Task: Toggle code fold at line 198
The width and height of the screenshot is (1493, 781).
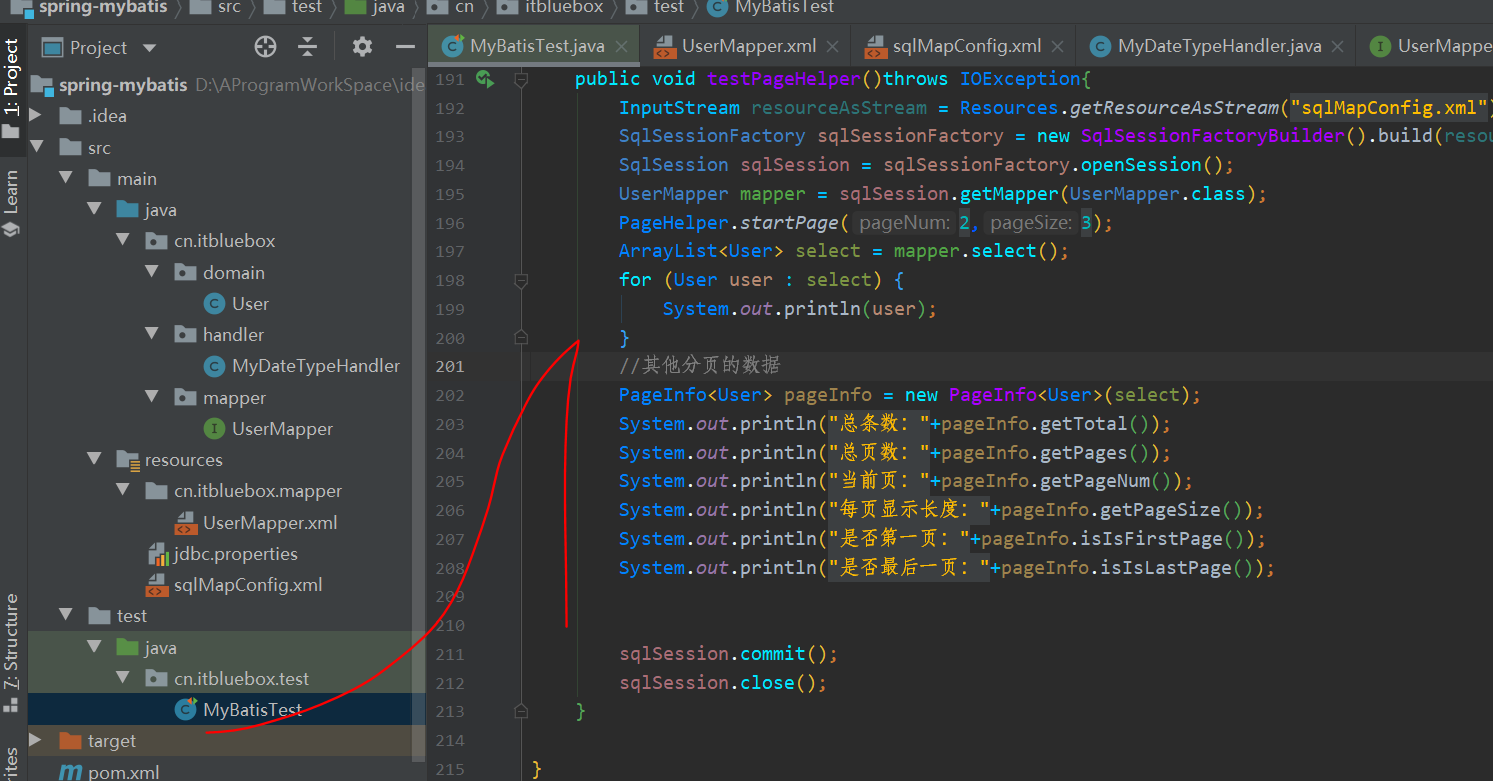Action: point(521,280)
